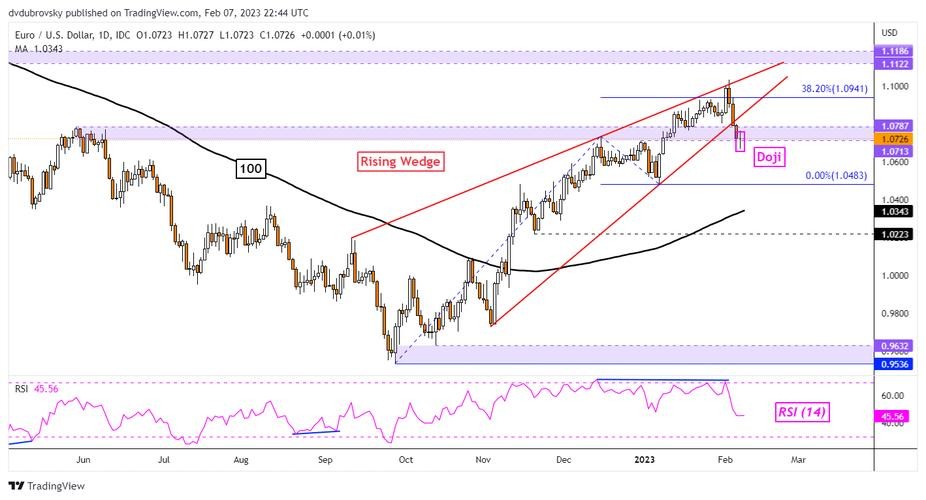This screenshot has height=500, width=926.
Task: Click the pink Doji highlight rectangle
Action: tap(741, 139)
